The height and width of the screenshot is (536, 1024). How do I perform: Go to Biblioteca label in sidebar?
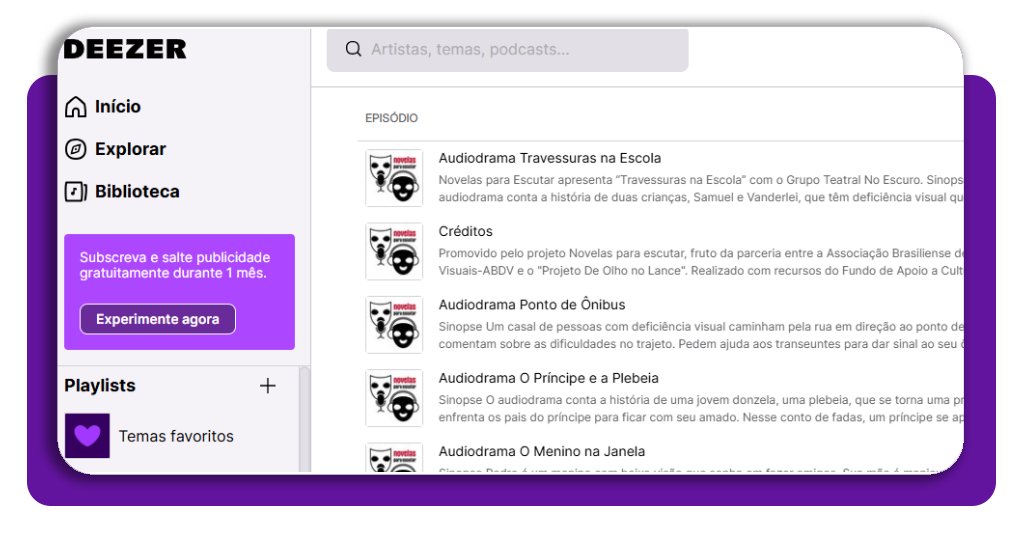(x=137, y=192)
